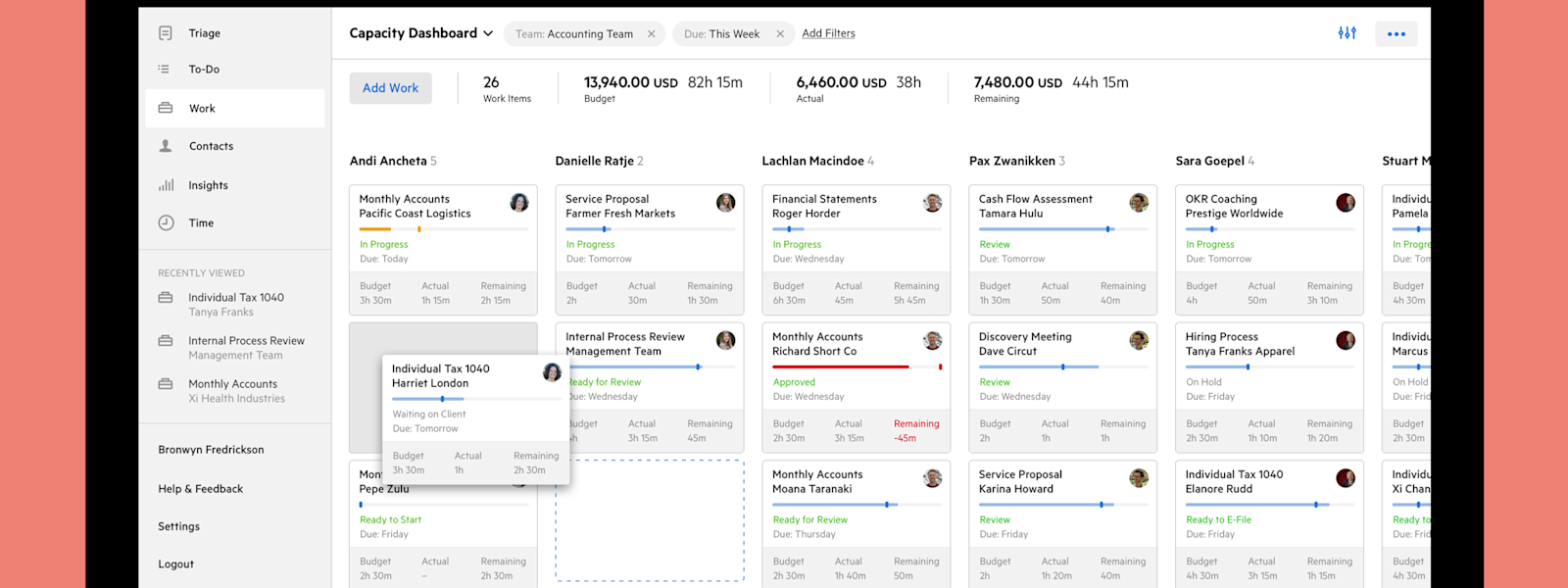The width and height of the screenshot is (1568, 588).
Task: Open the Capacity Dashboard dropdown
Action: pyautogui.click(x=421, y=33)
